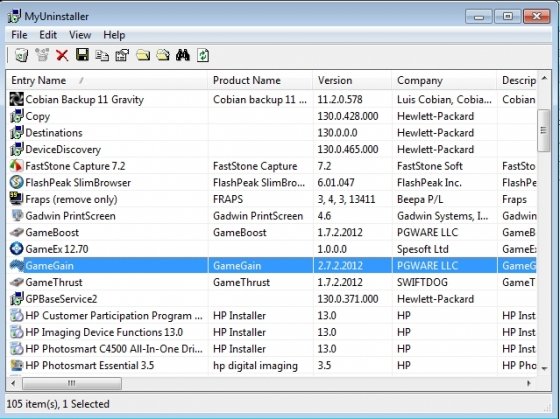This screenshot has width=560, height=419.
Task: Click the GPBaseService2 row icon
Action: point(16,299)
